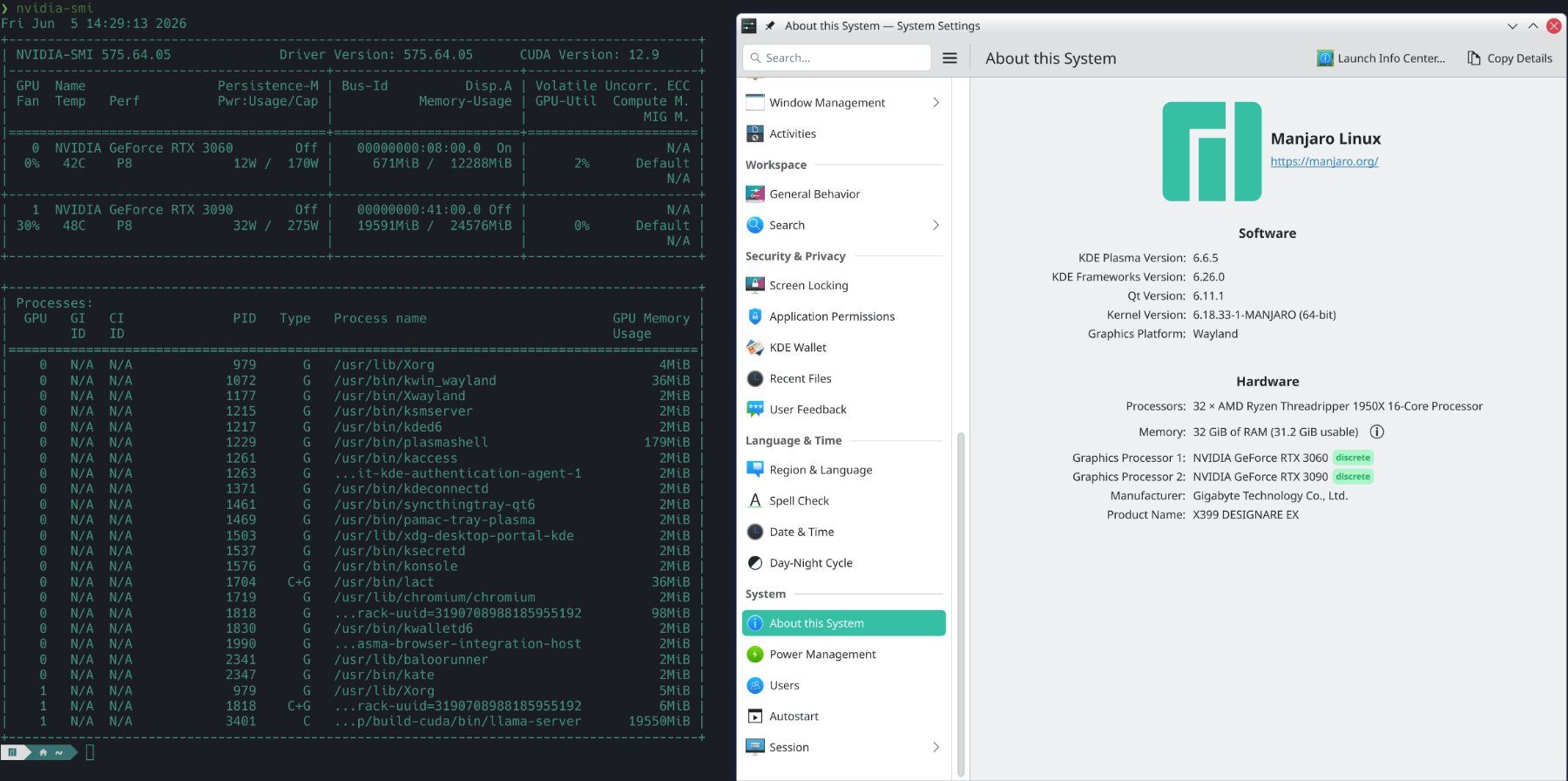Click kernel version 6.18.33-1-MANJARO text
This screenshot has height=781, width=1568.
pyautogui.click(x=1264, y=315)
